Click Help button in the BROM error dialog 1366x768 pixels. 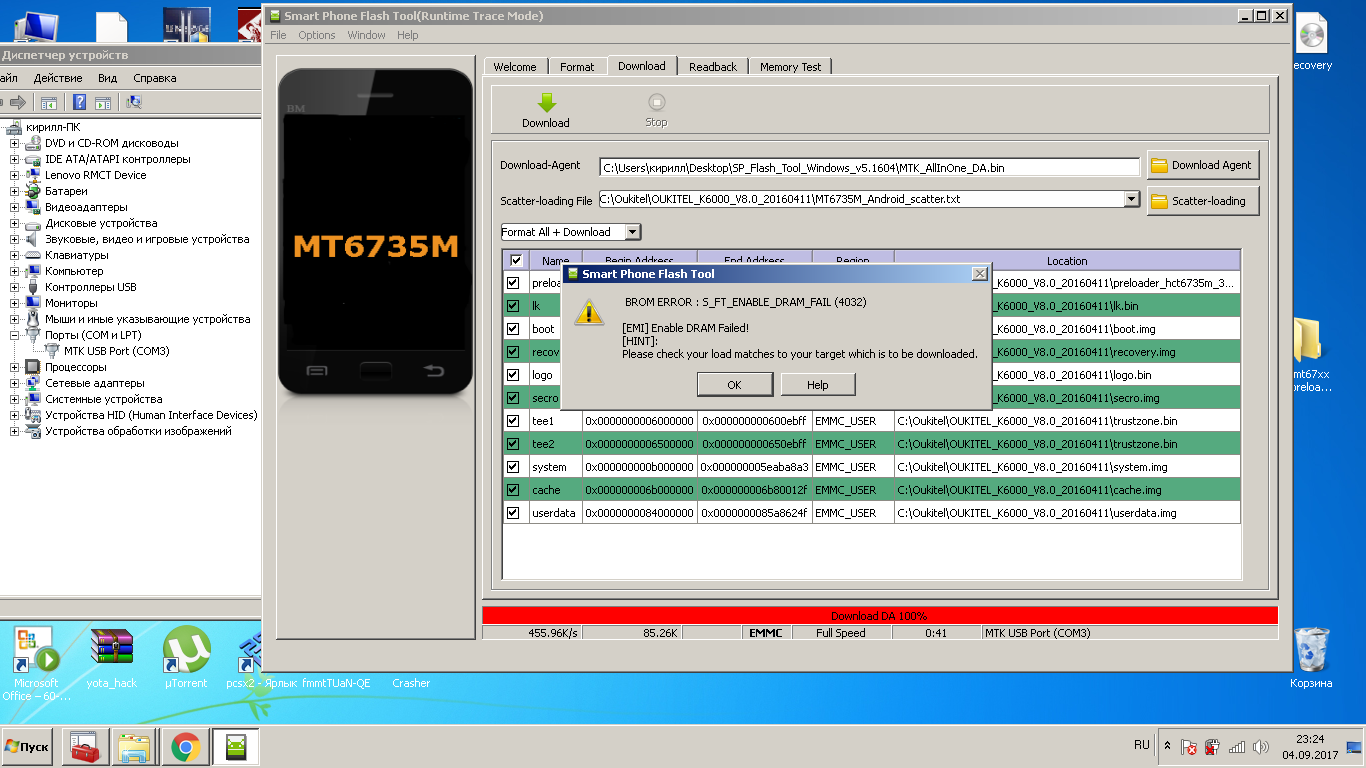point(817,385)
